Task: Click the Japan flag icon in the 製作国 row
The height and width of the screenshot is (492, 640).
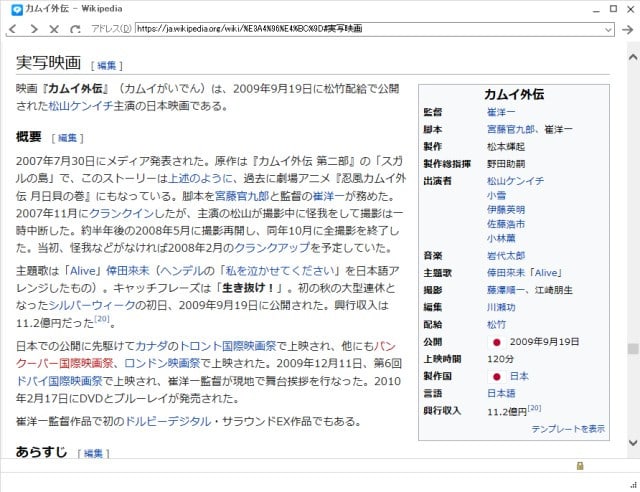Action: pyautogui.click(x=496, y=376)
